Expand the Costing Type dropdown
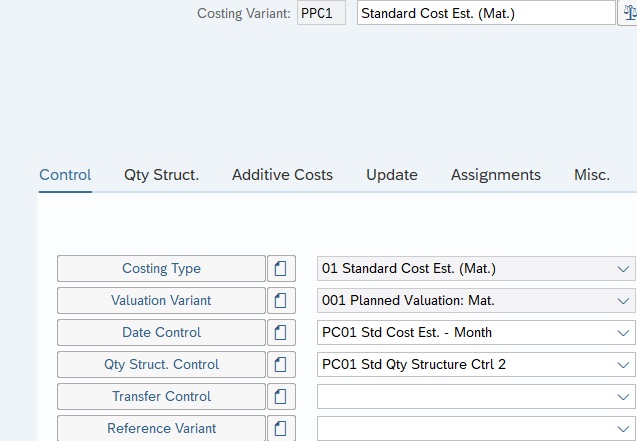637x441 pixels. point(625,269)
